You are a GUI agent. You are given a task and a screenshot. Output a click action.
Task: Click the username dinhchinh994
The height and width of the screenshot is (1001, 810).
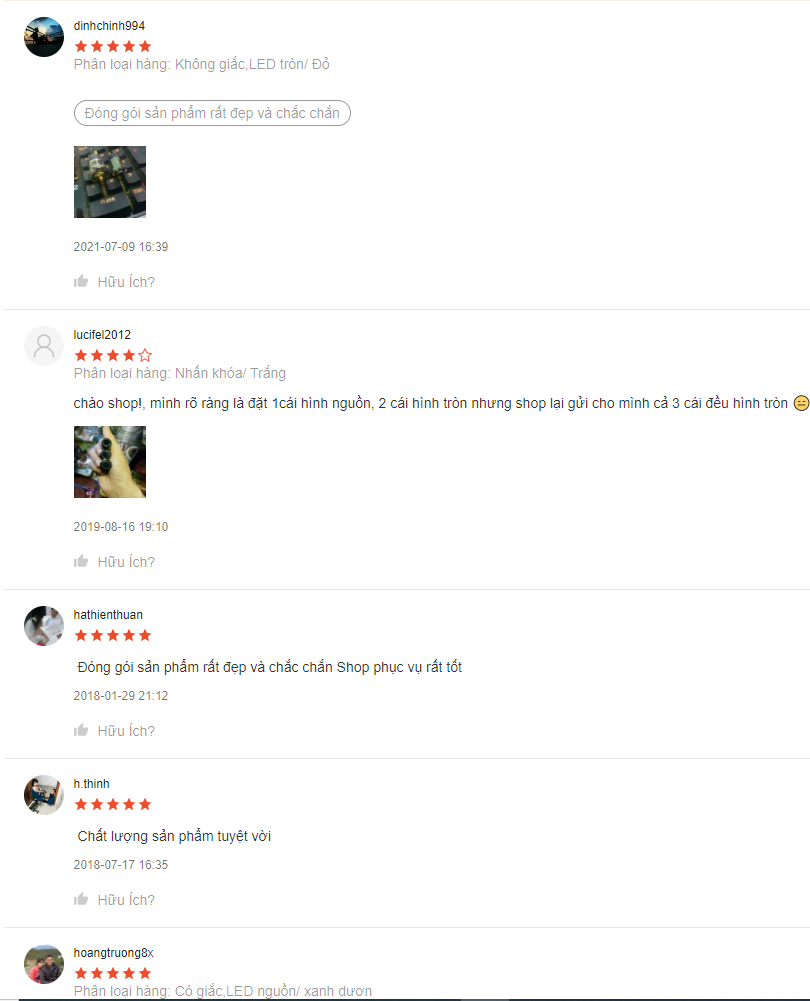pyautogui.click(x=109, y=26)
